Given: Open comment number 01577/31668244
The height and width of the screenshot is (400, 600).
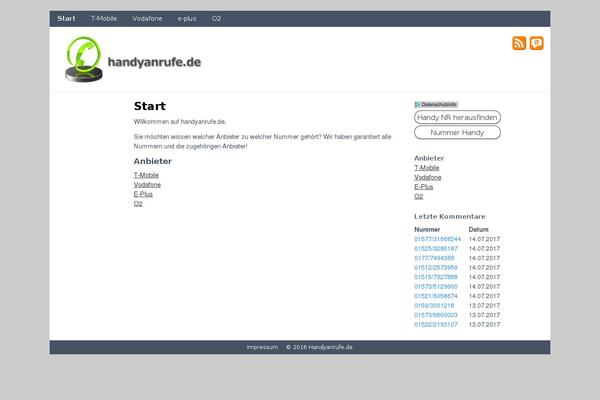Looking at the screenshot, I should click(x=437, y=239).
